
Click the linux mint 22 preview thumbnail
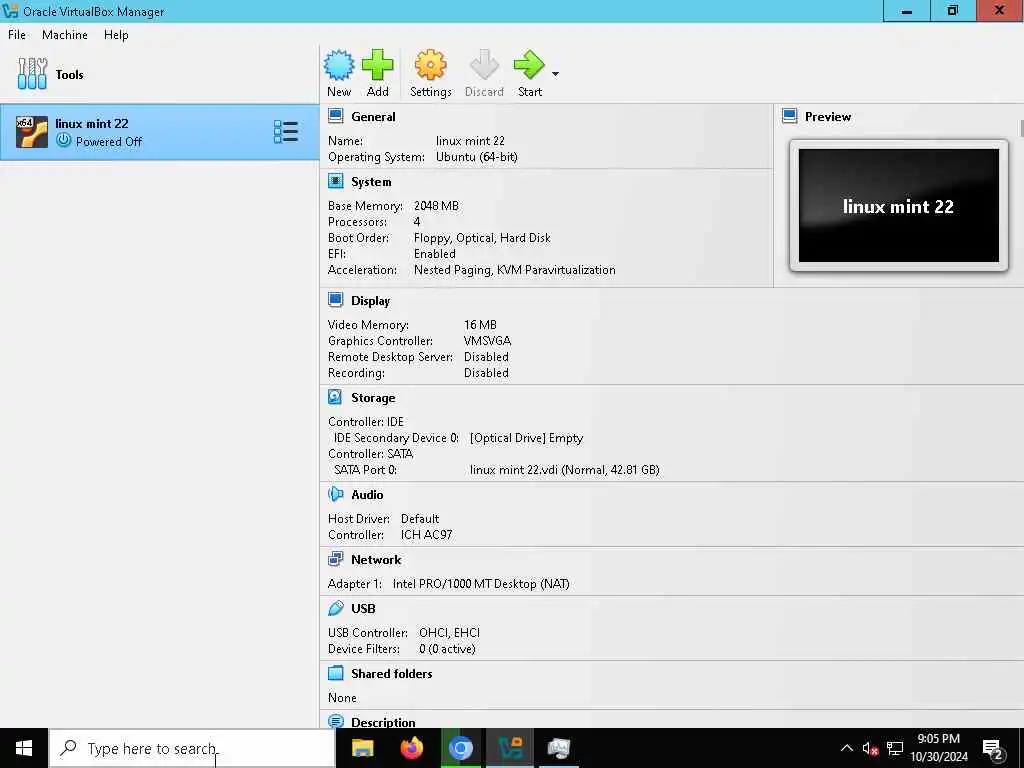click(899, 206)
